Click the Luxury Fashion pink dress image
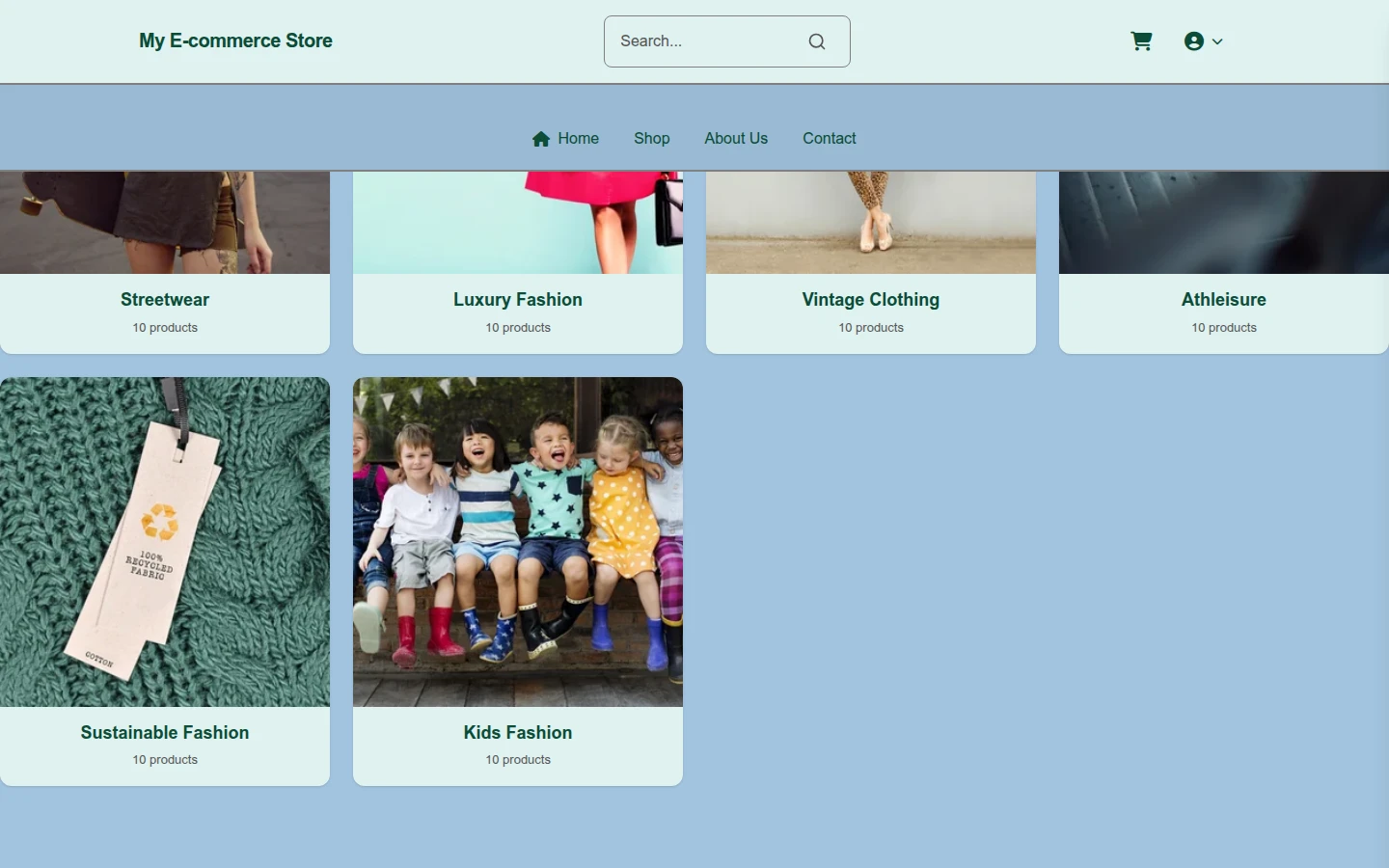Screen dimensions: 1389x868 click(518, 223)
